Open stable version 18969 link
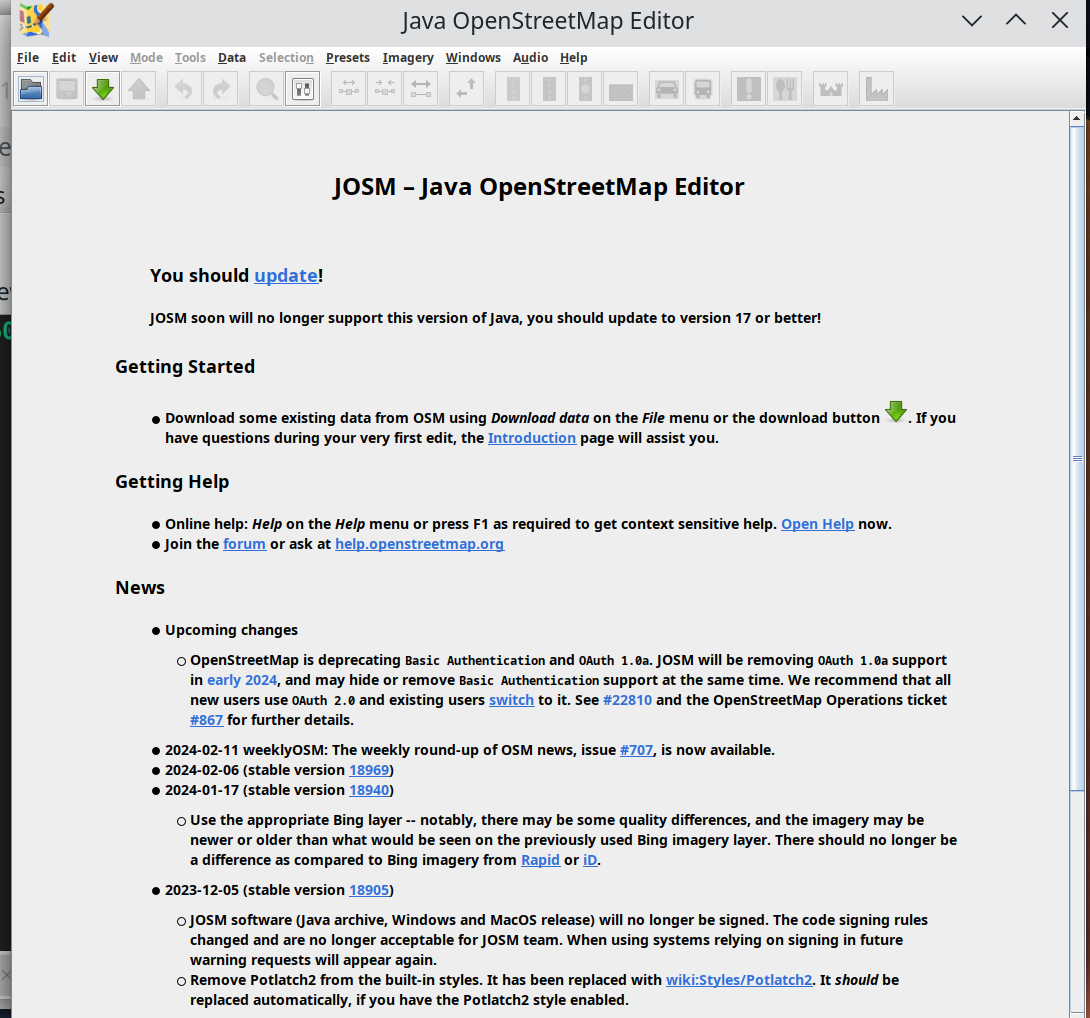1090x1018 pixels. 369,770
